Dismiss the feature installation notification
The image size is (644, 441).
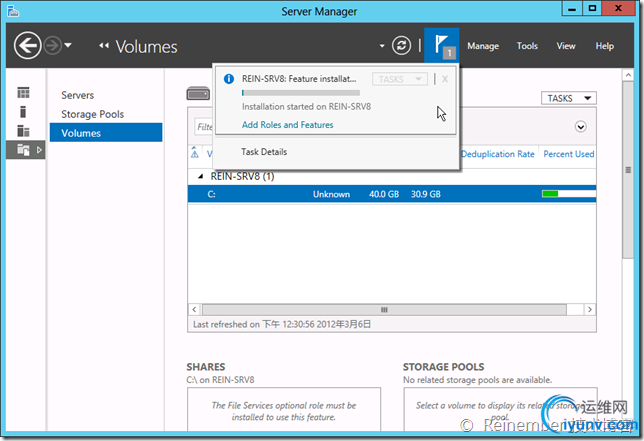click(x=445, y=79)
